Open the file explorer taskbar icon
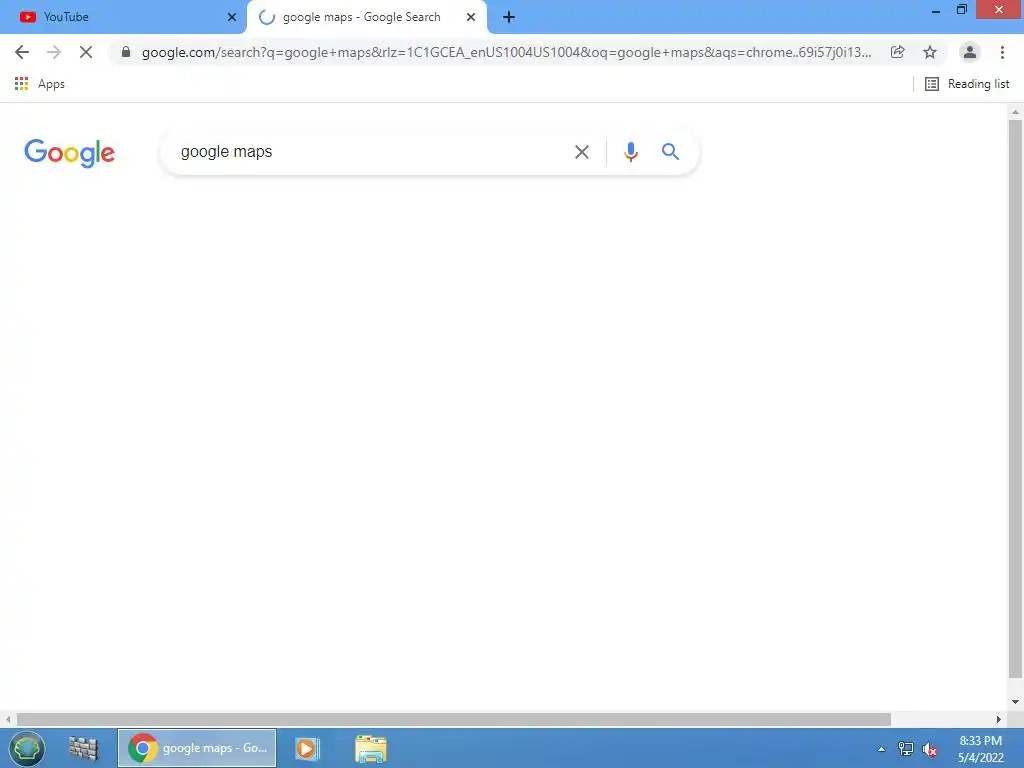Viewport: 1024px width, 768px height. pos(370,748)
